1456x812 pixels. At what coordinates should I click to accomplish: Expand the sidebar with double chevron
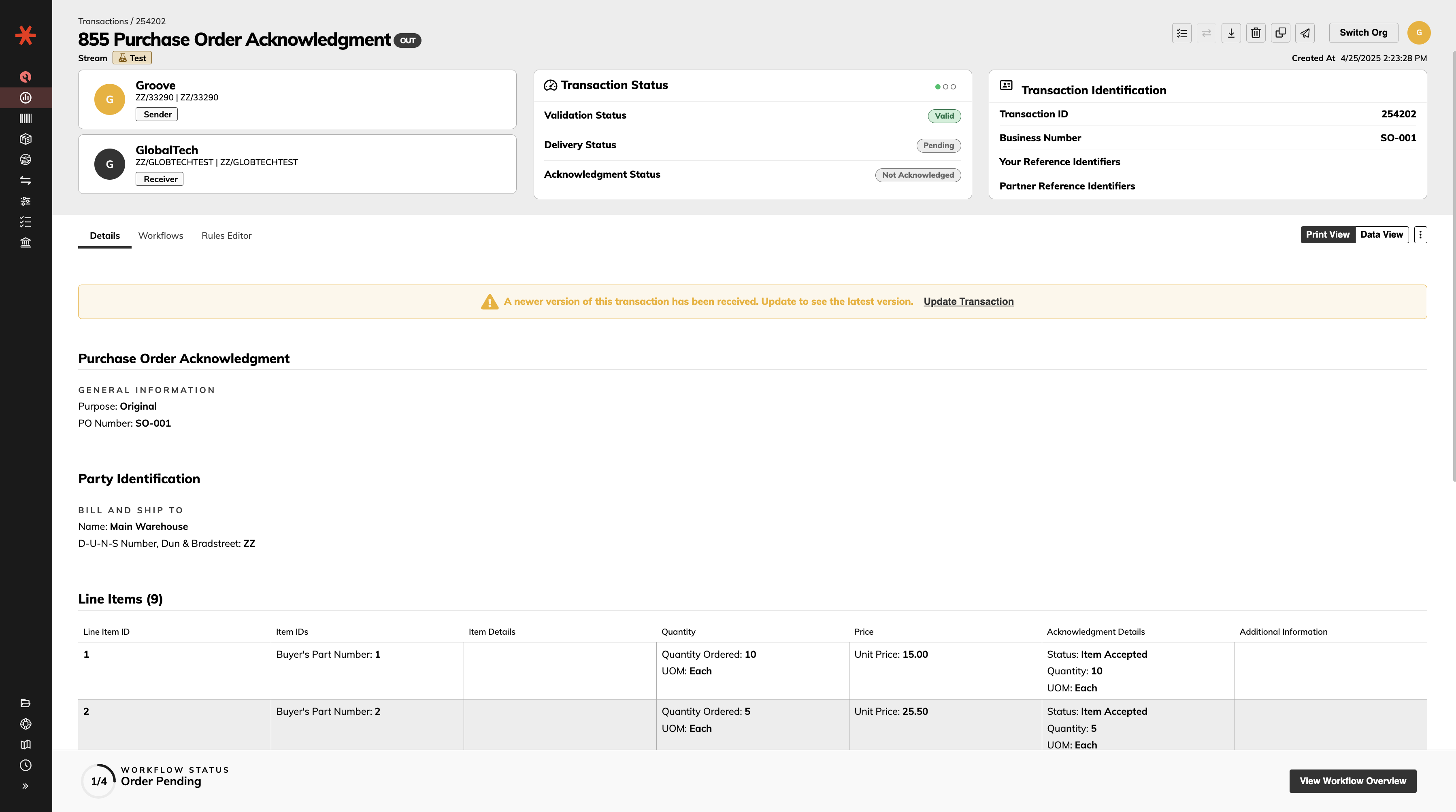pyautogui.click(x=26, y=786)
